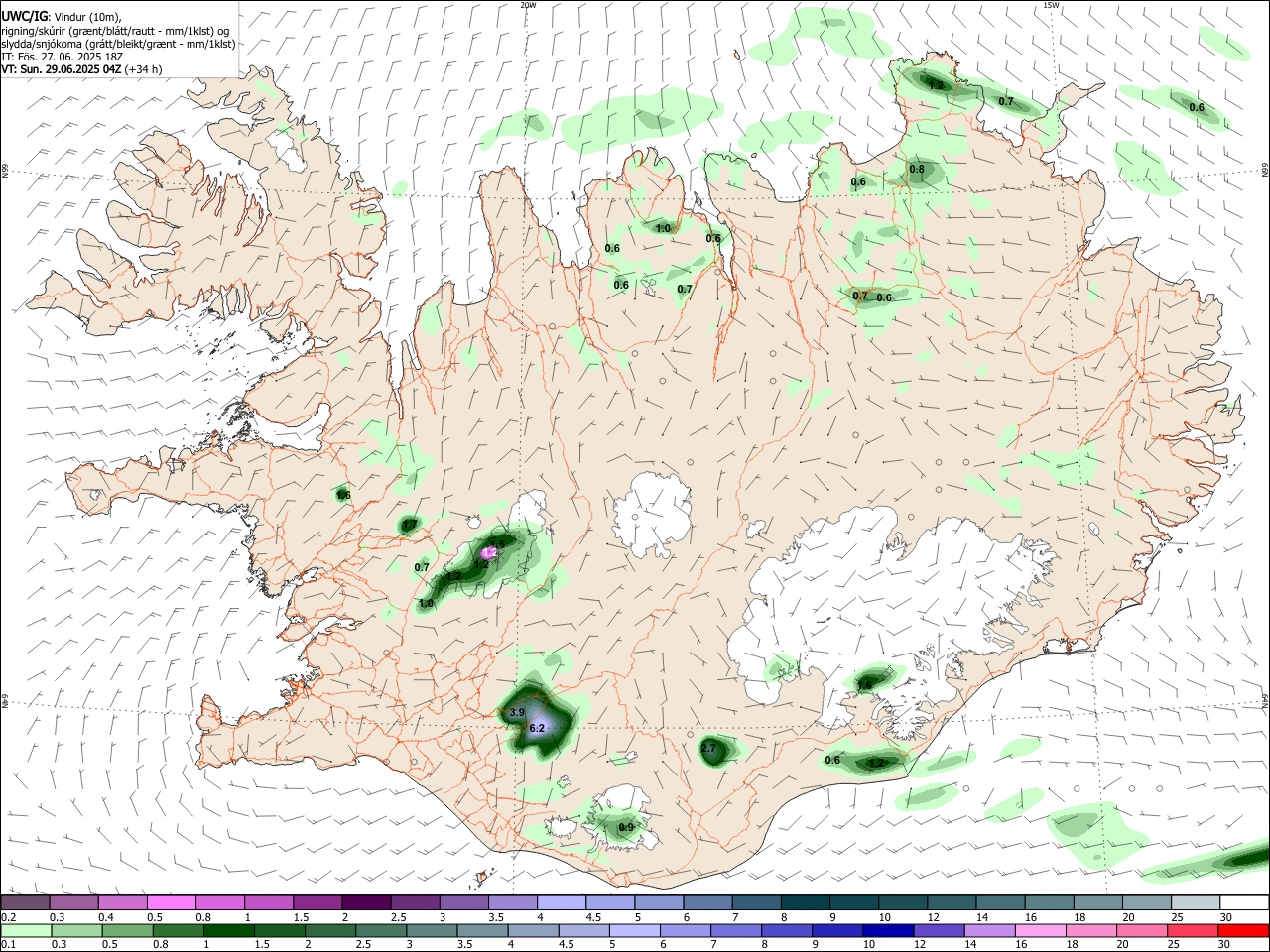Image resolution: width=1270 pixels, height=952 pixels.
Task: Click the IT: Fös. 27. 06. 2025 18Z line
Action: pyautogui.click(x=63, y=57)
